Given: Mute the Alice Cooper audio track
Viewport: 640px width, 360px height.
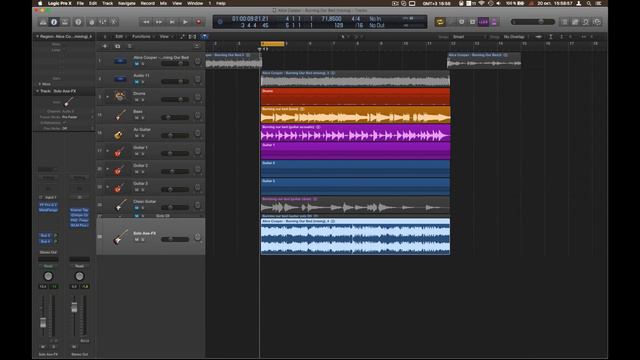Looking at the screenshot, I should click(x=136, y=64).
